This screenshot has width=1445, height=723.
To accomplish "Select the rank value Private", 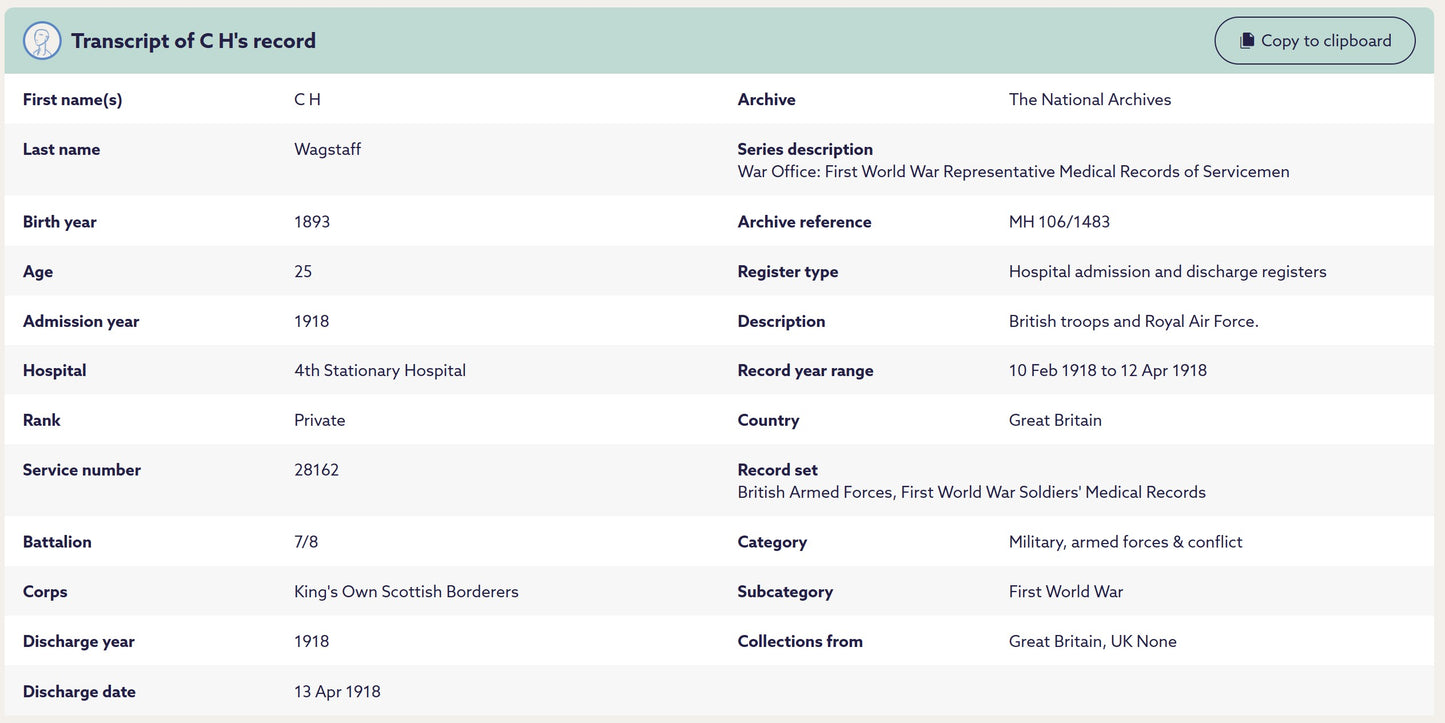I will click(319, 420).
